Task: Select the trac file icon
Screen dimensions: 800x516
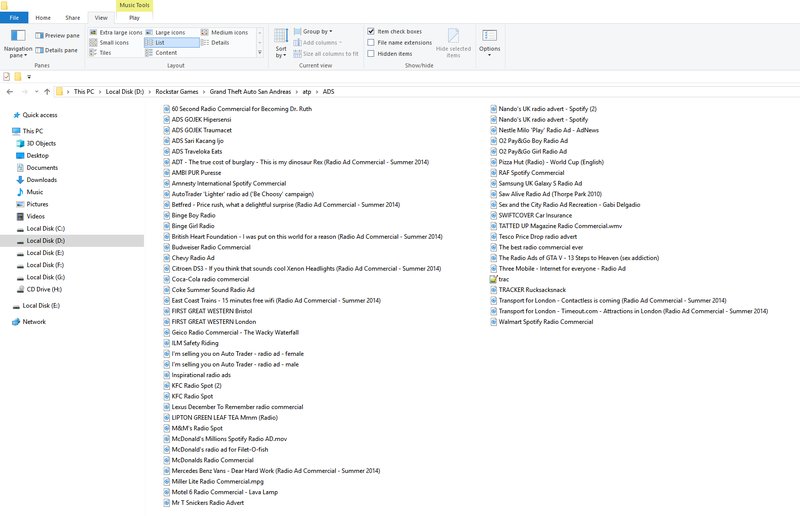Action: coord(493,279)
